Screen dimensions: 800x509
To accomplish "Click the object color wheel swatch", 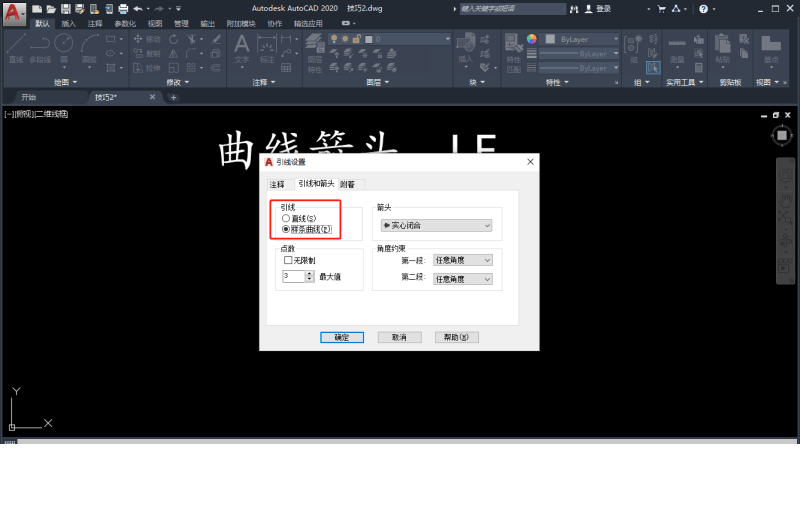I will point(532,39).
